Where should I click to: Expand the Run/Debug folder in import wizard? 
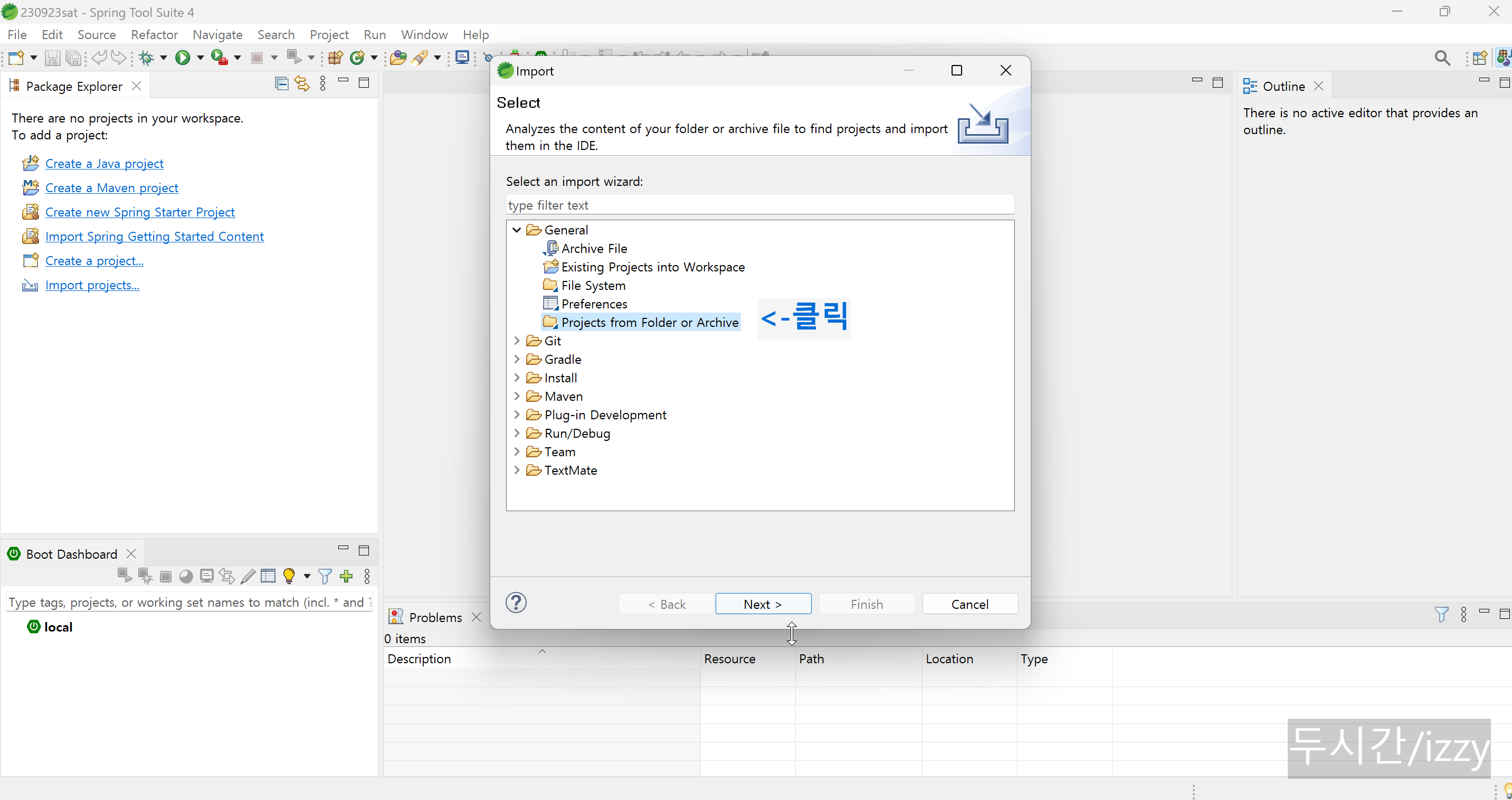tap(517, 433)
